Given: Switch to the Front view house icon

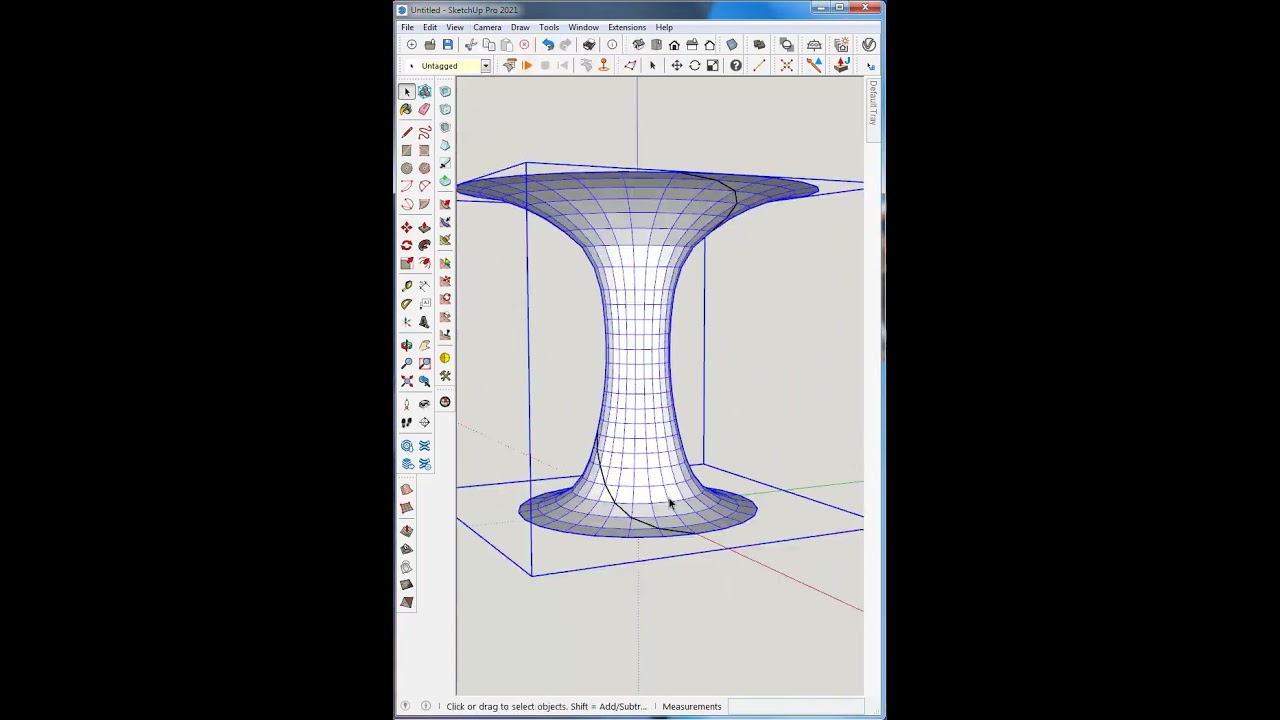Looking at the screenshot, I should click(674, 45).
